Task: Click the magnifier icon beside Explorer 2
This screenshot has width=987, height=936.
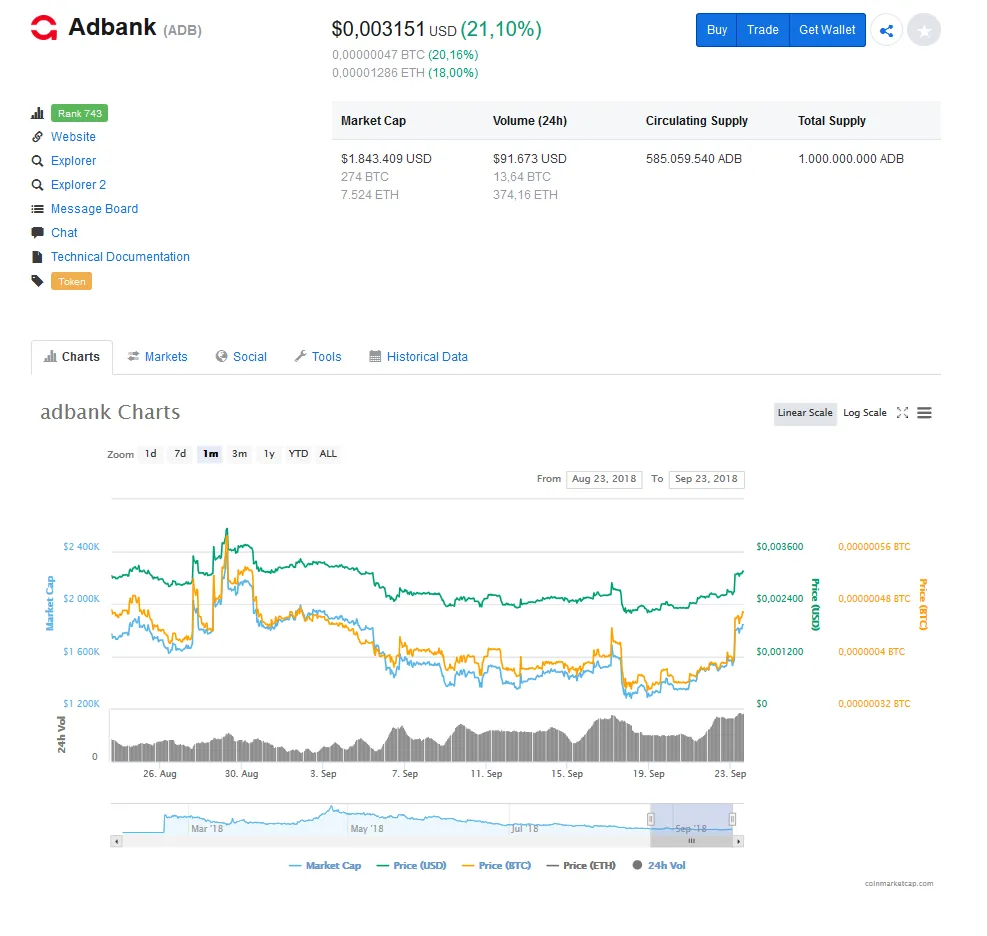Action: tap(37, 184)
